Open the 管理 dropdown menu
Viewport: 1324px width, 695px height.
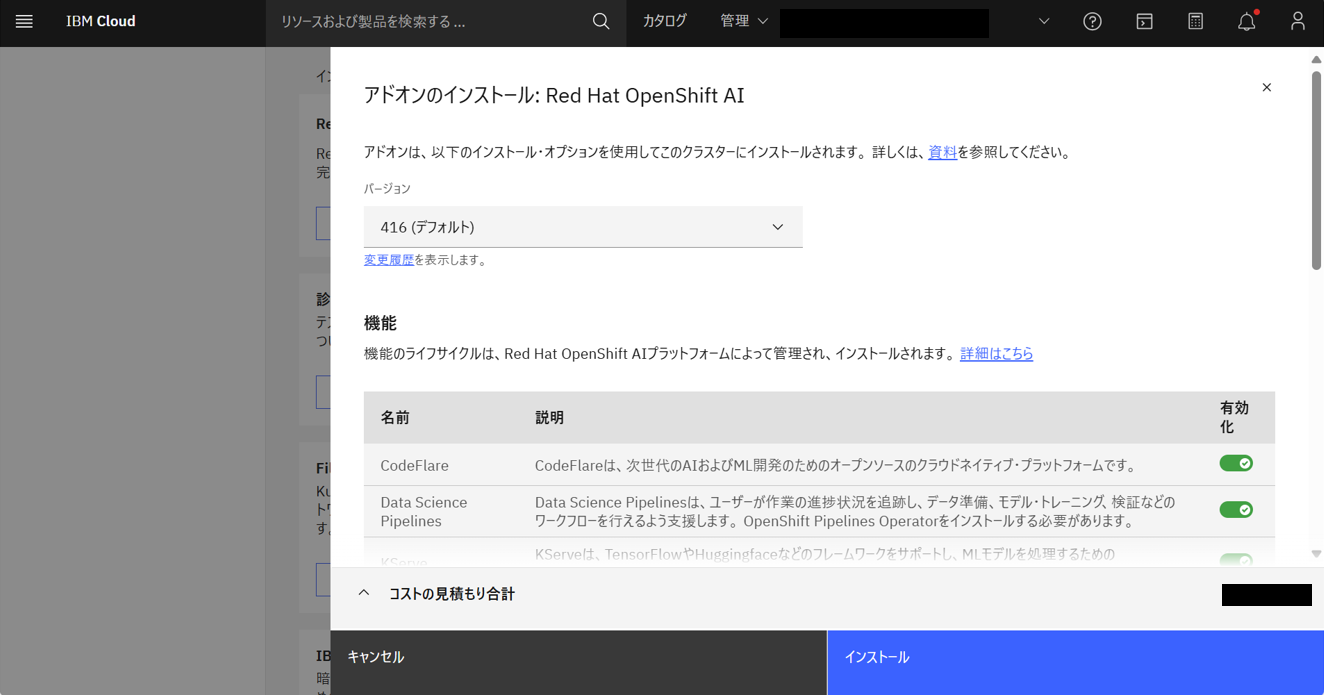point(744,21)
